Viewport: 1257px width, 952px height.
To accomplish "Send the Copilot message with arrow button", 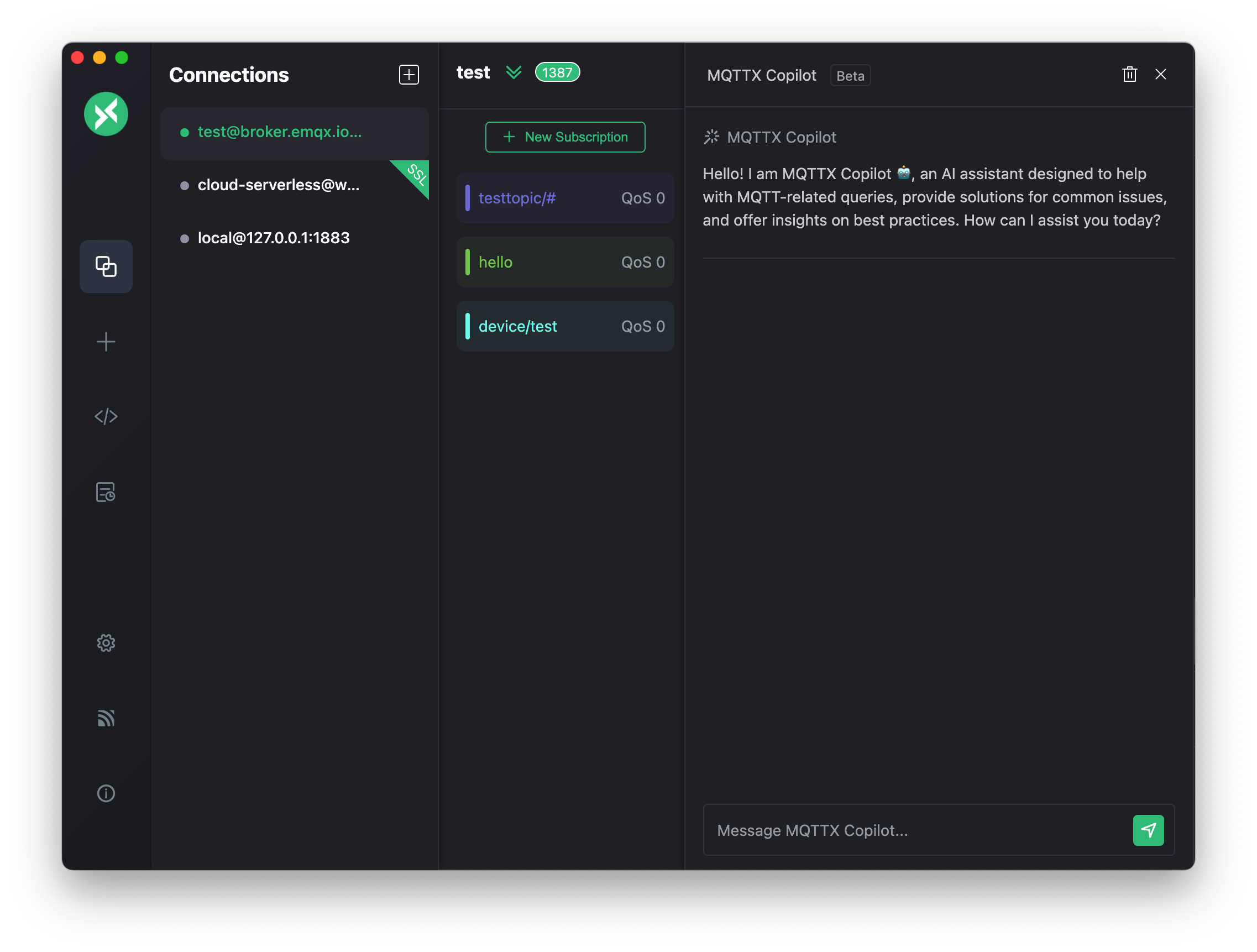I will coord(1148,830).
